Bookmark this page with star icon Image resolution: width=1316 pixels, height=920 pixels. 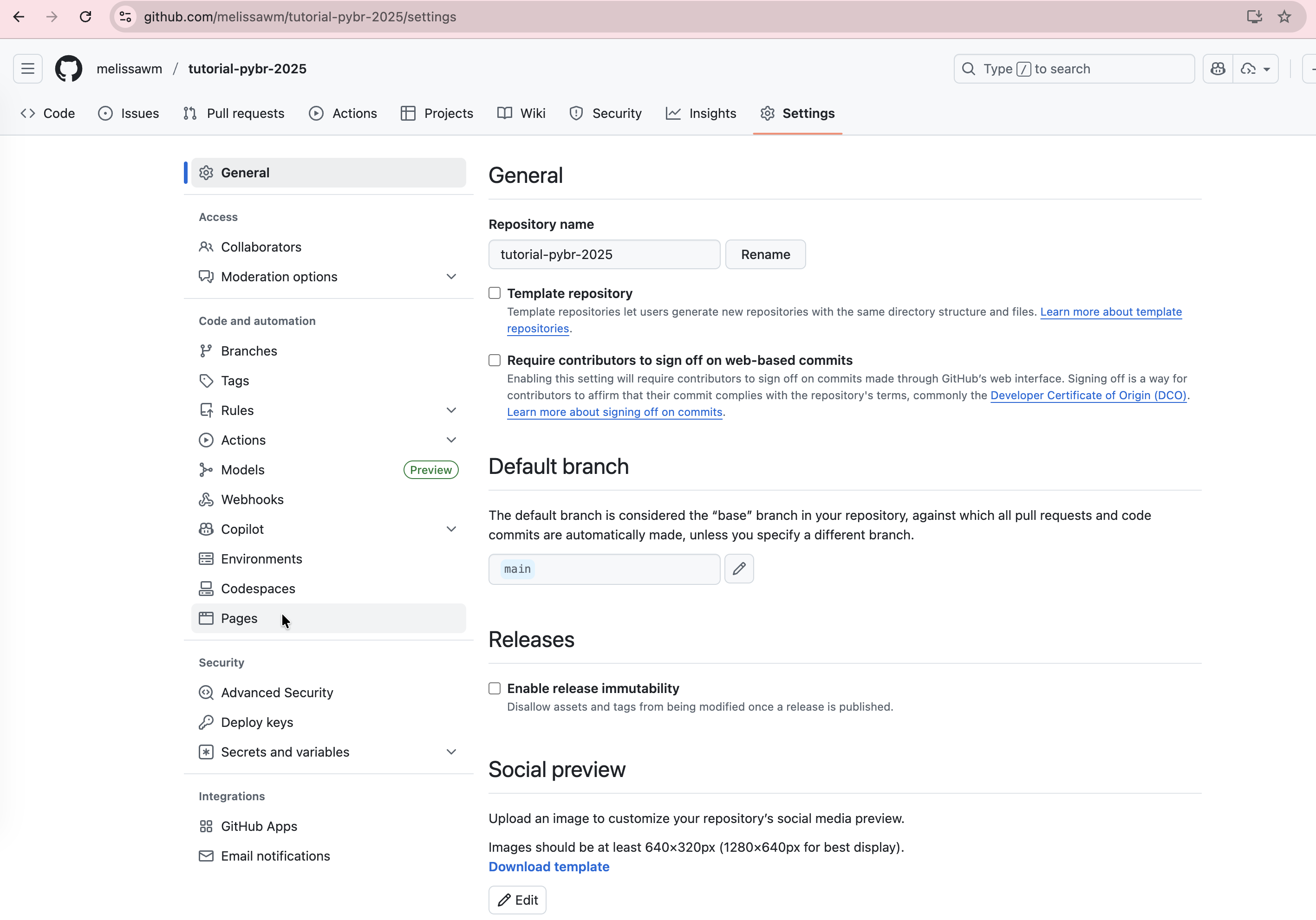[x=1284, y=17]
